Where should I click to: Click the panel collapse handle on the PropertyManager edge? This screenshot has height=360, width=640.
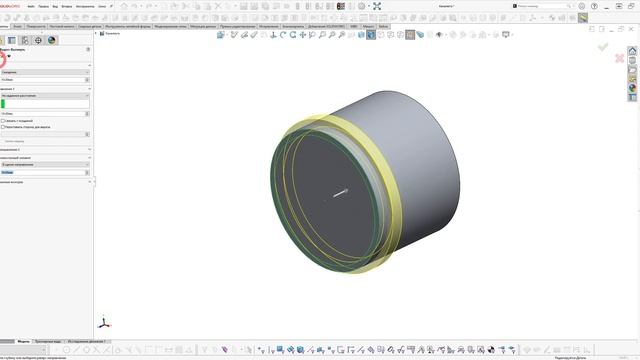[94, 182]
